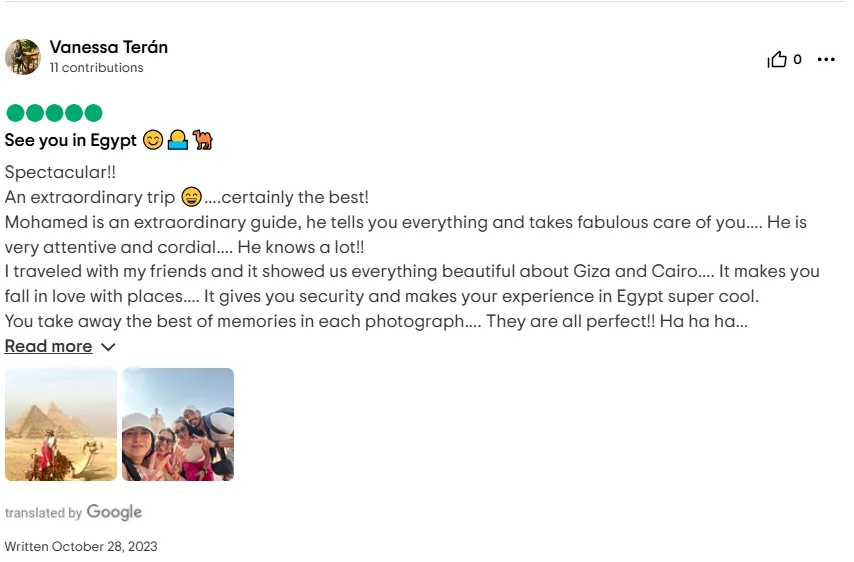Open Vanessa Terán's name link

[108, 47]
